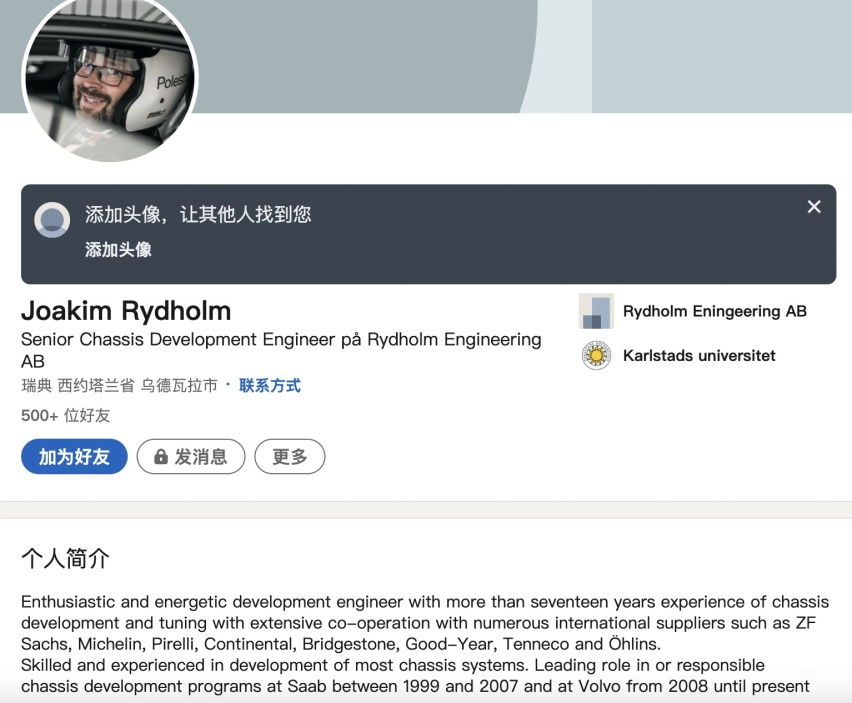The height and width of the screenshot is (703, 852).
Task: Open the 更多 more options button
Action: (290, 456)
